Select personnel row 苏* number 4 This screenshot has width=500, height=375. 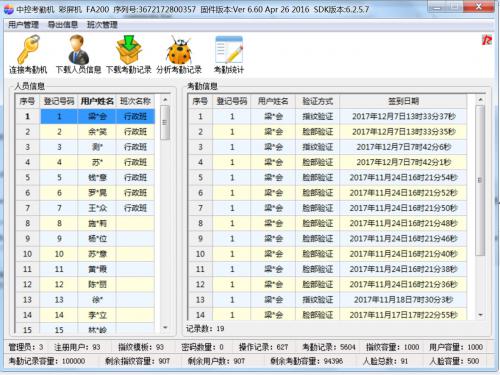click(x=85, y=162)
